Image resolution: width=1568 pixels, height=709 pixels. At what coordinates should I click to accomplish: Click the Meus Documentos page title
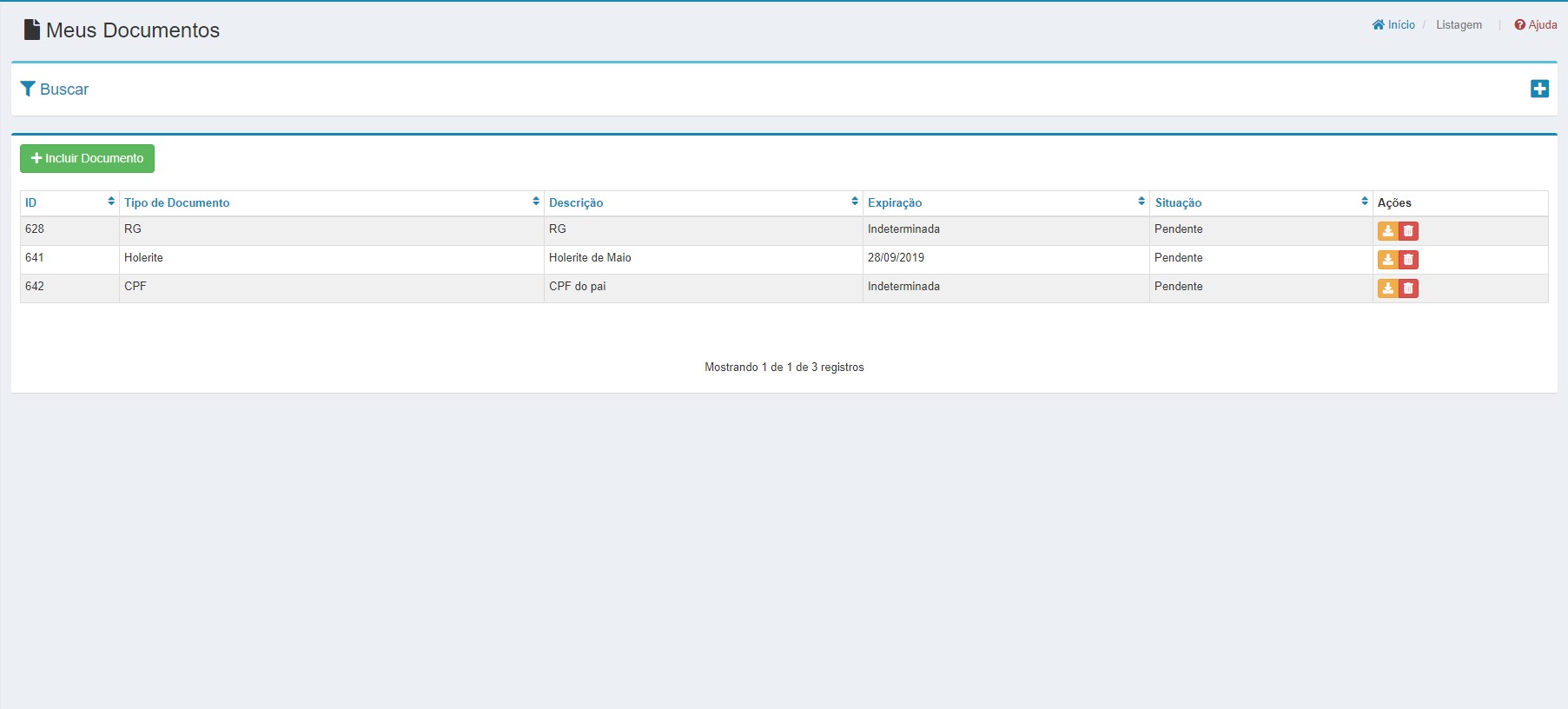133,30
